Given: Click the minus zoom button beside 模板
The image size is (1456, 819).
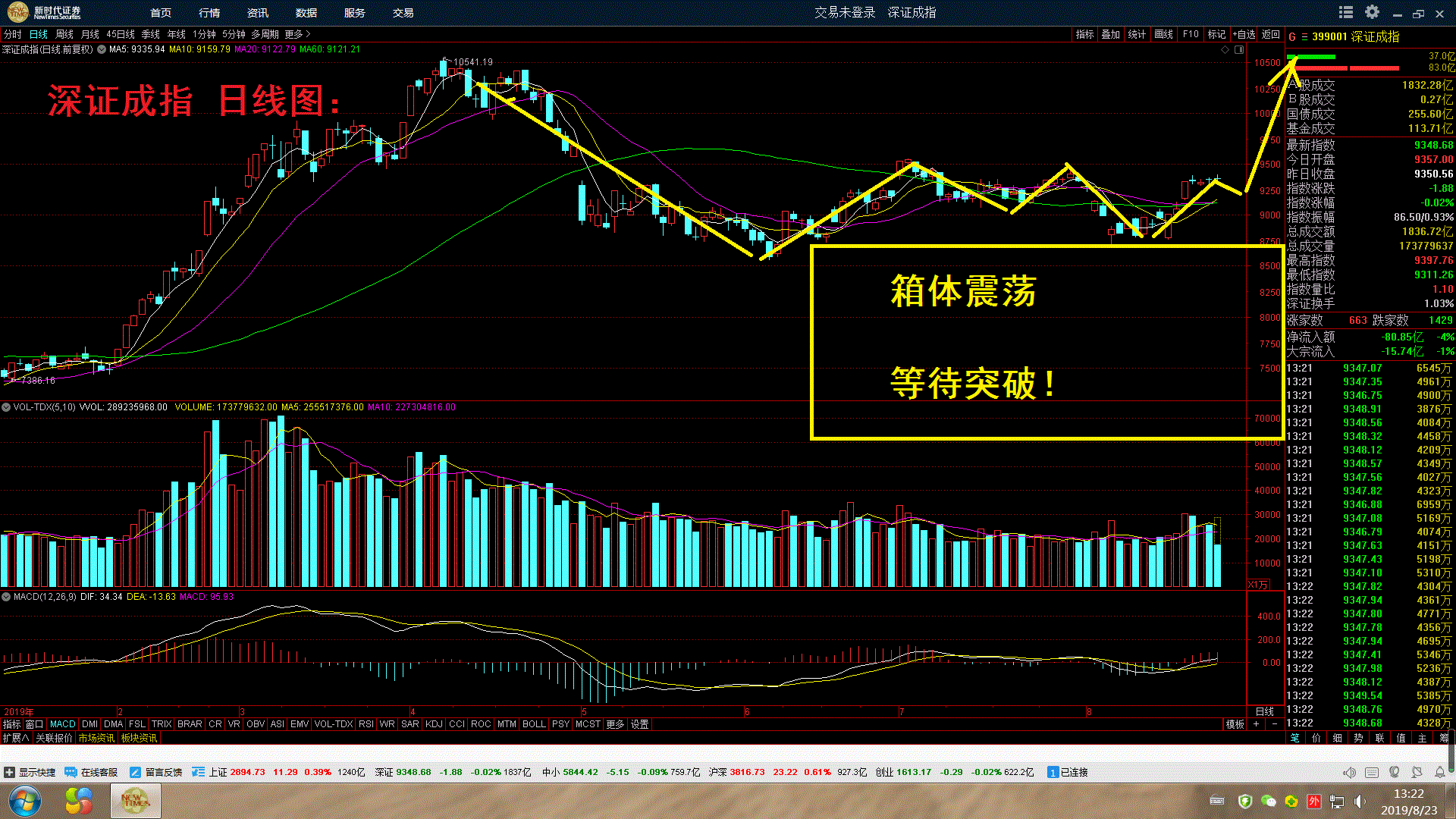Looking at the screenshot, I should click(x=1274, y=724).
